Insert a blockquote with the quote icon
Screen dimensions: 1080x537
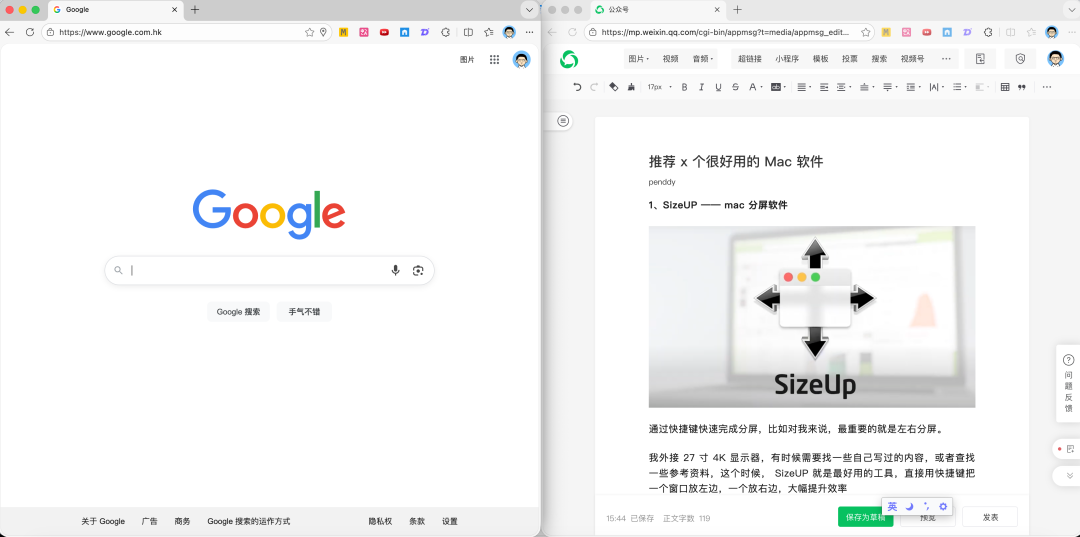click(x=1022, y=87)
